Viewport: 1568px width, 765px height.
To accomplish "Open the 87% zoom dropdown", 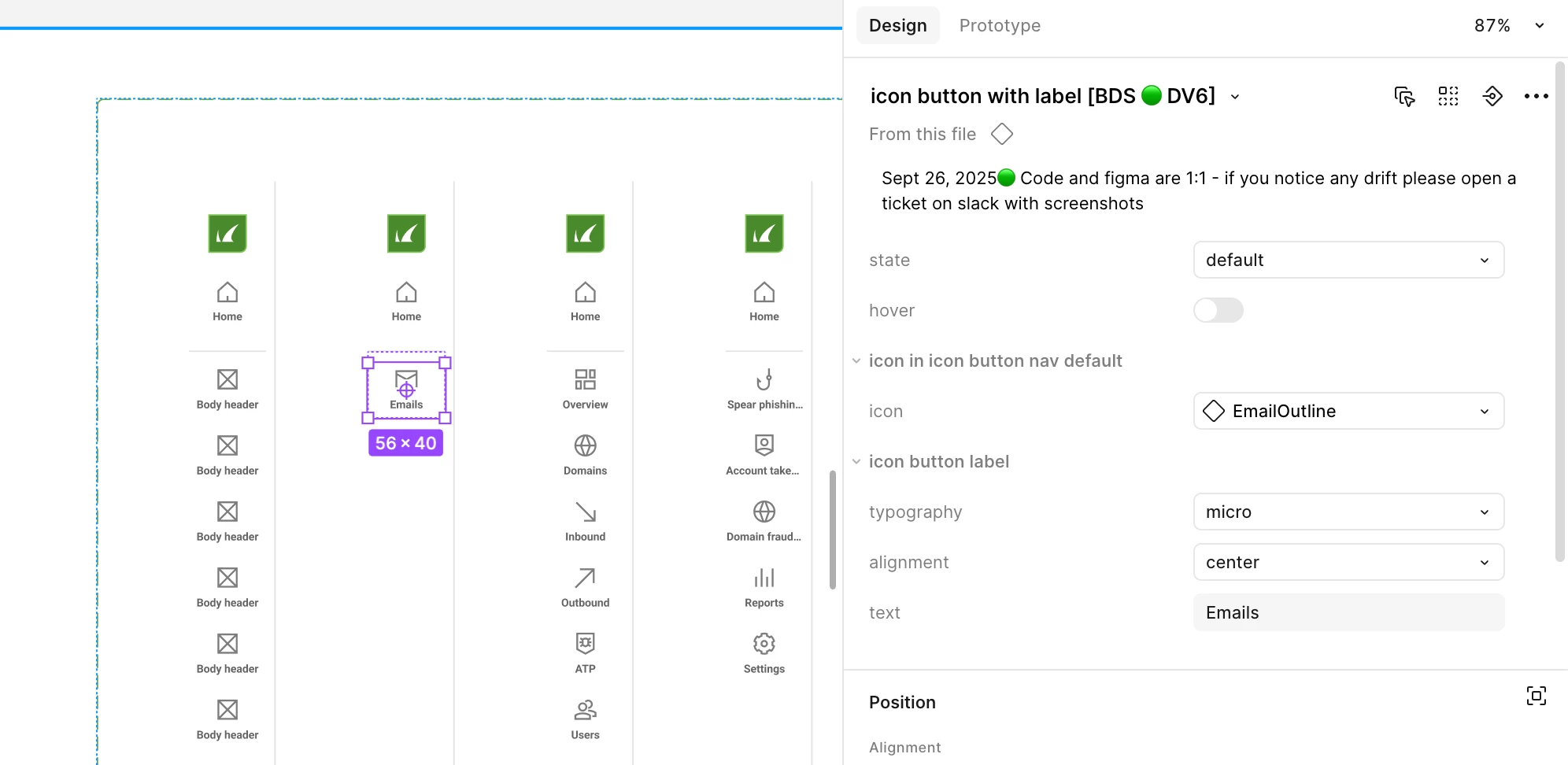I will pyautogui.click(x=1509, y=25).
